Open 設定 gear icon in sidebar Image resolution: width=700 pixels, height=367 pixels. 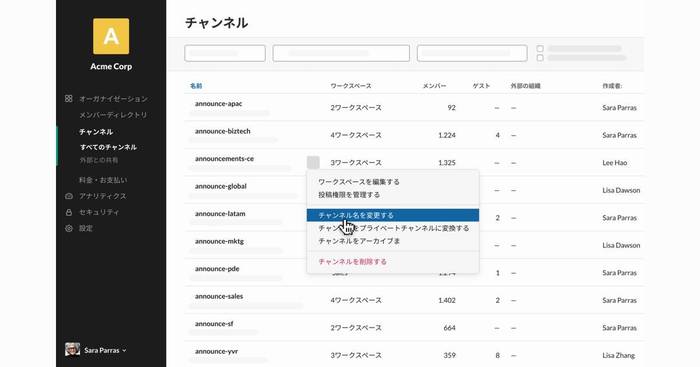tap(69, 228)
